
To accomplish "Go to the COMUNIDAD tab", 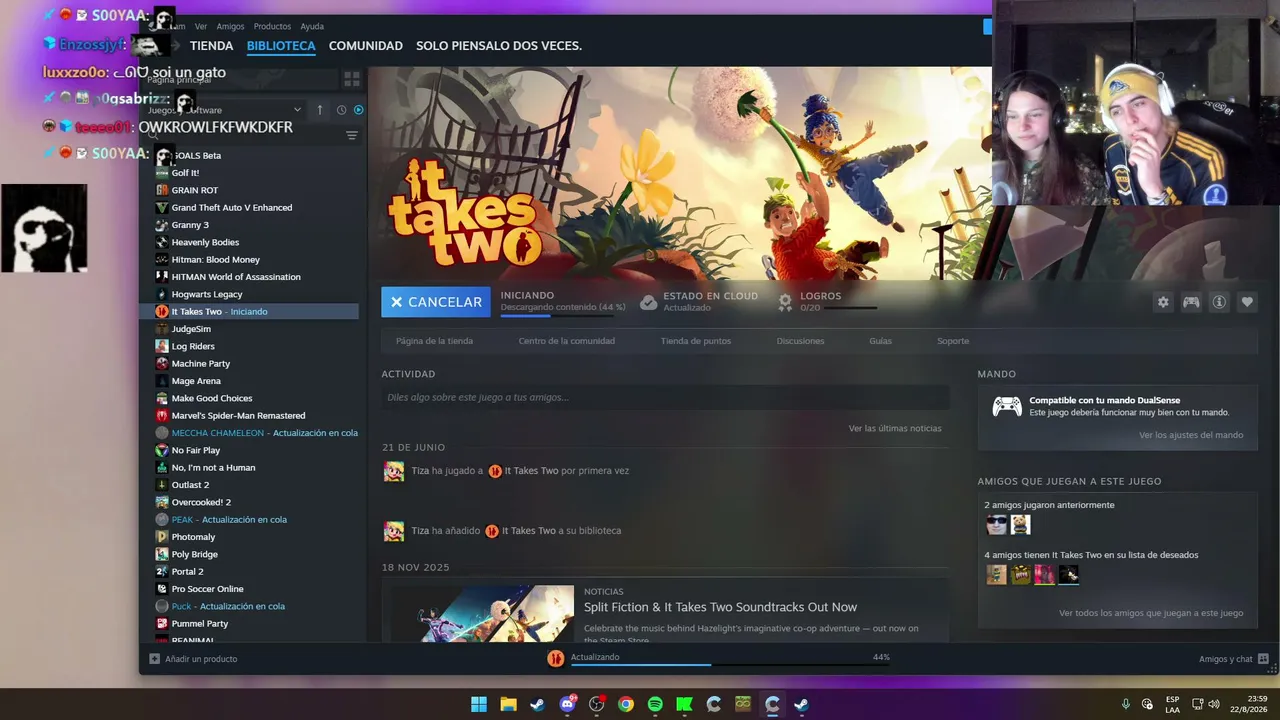I will [366, 46].
